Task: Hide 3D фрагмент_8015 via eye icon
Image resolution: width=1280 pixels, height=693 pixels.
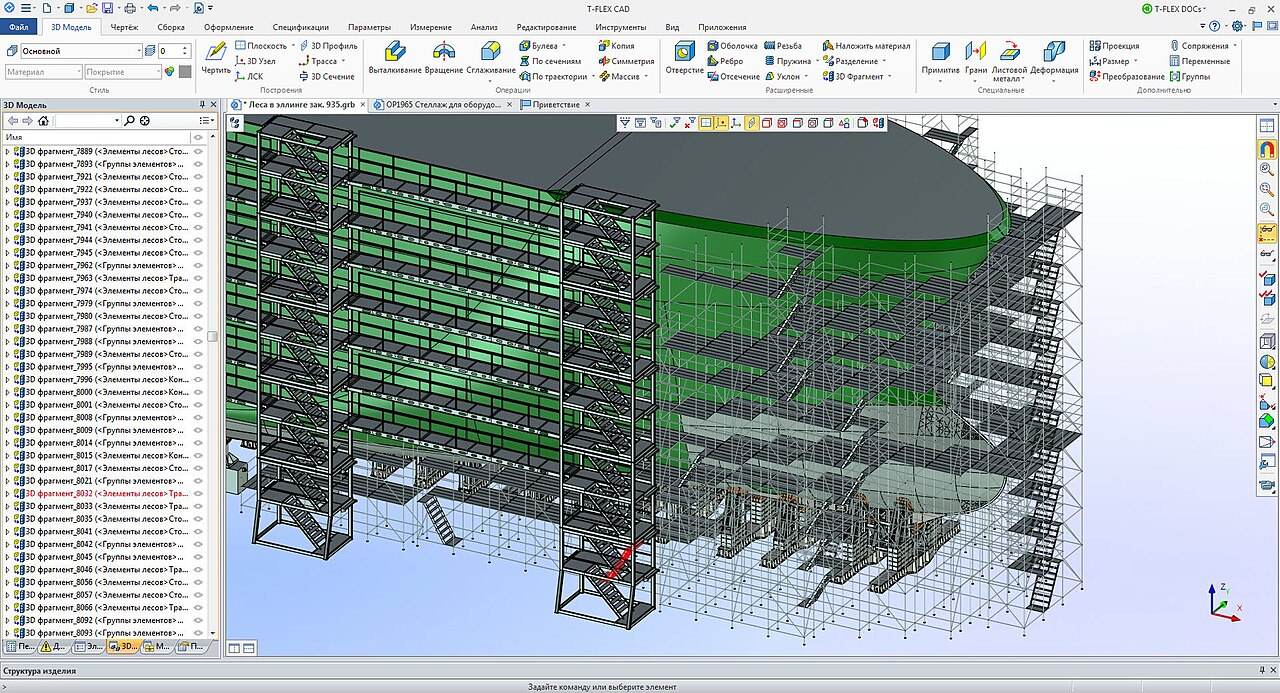Action: coord(198,455)
